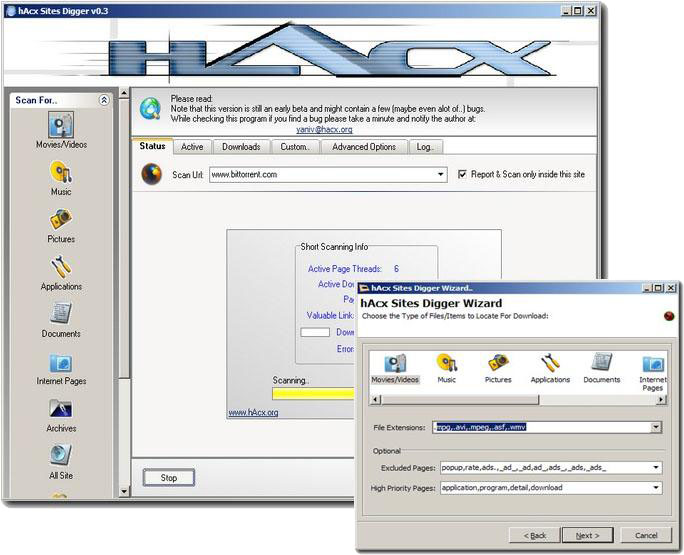Click the empty box beside Down label
The height and width of the screenshot is (555, 684).
click(315, 332)
